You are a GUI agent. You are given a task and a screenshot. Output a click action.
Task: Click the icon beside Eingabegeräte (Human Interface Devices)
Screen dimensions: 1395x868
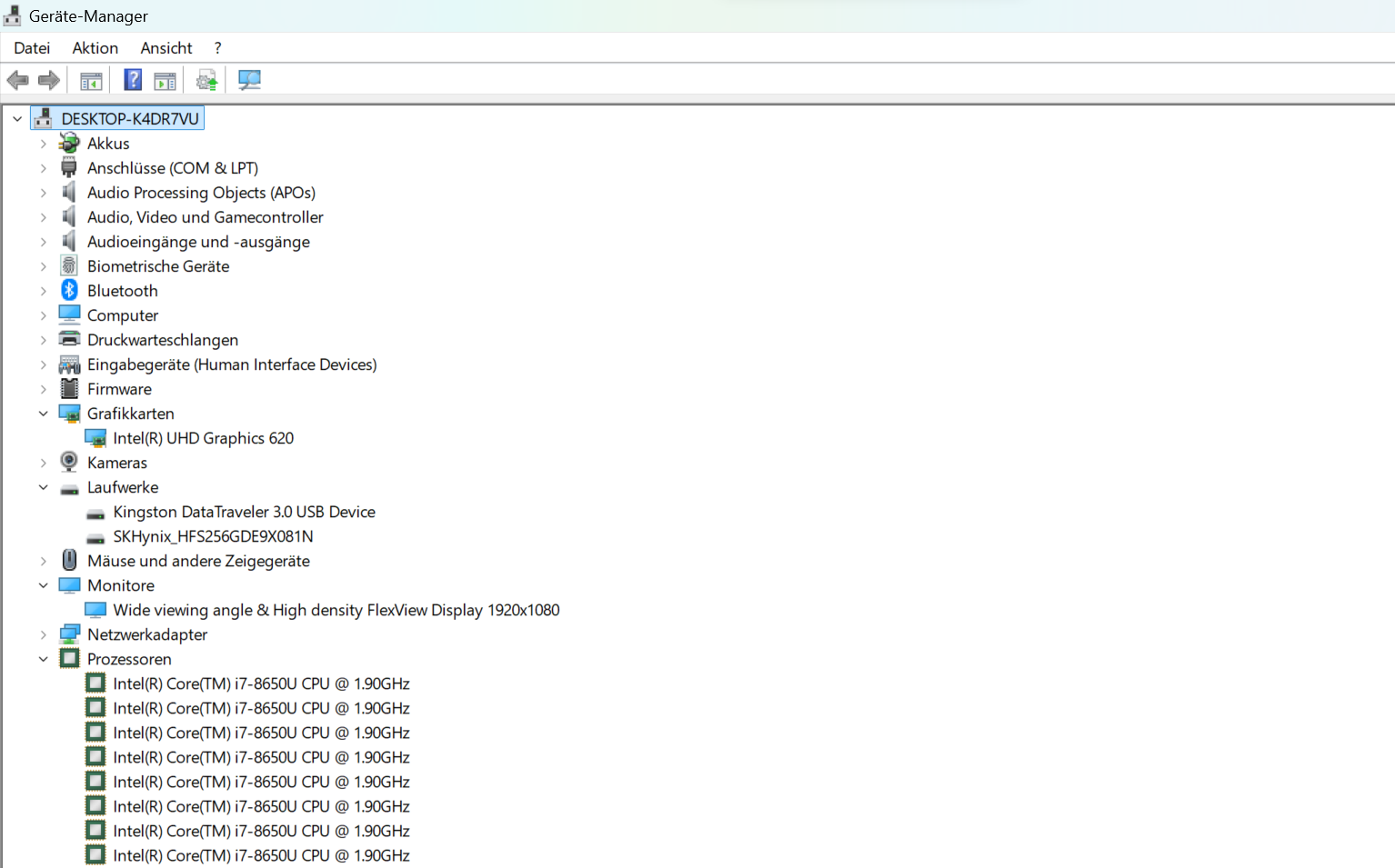[69, 364]
